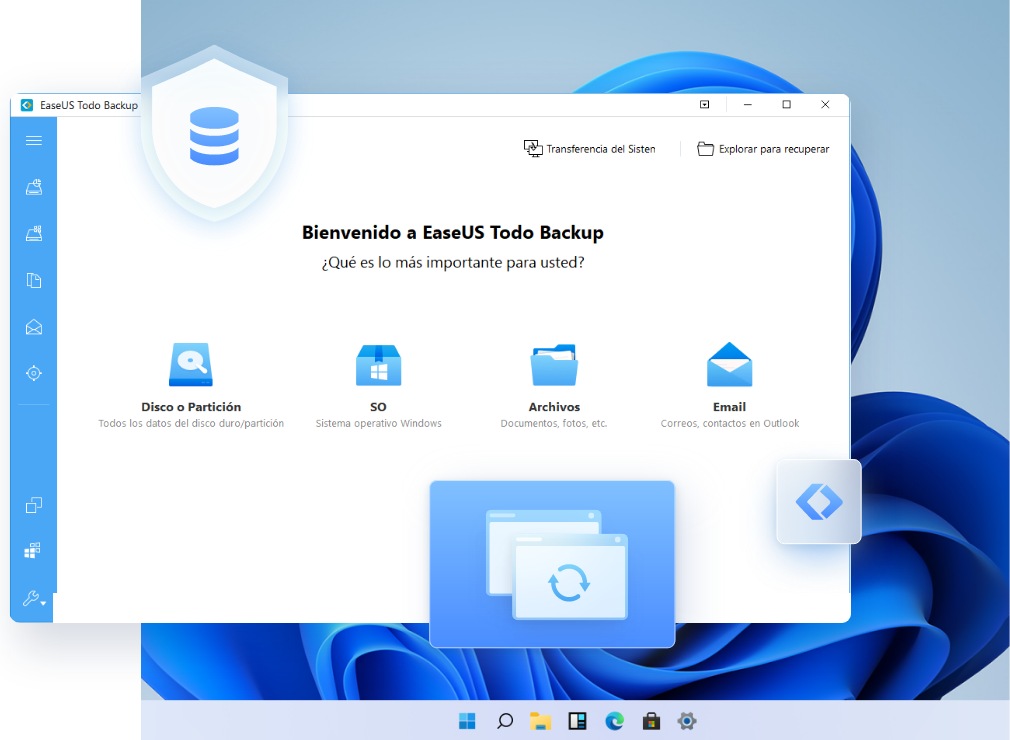Open the System Clone grid icon in sidebar
This screenshot has height=740, width=1010.
32,550
